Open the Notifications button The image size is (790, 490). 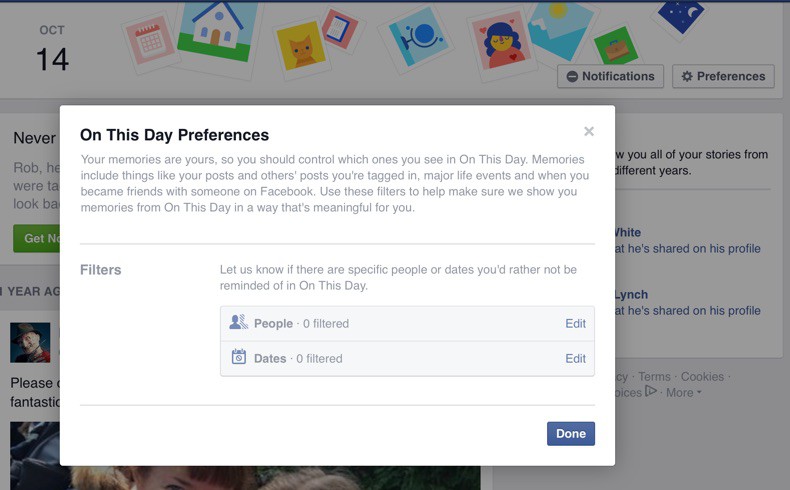point(610,76)
